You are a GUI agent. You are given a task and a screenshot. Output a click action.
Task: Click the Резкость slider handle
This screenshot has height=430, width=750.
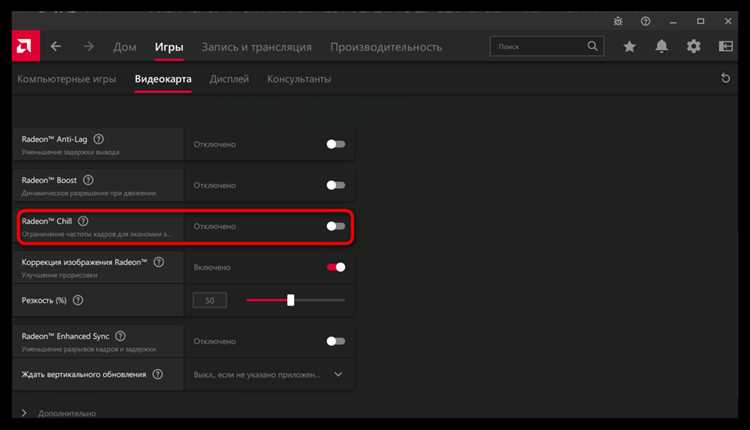[x=291, y=300]
